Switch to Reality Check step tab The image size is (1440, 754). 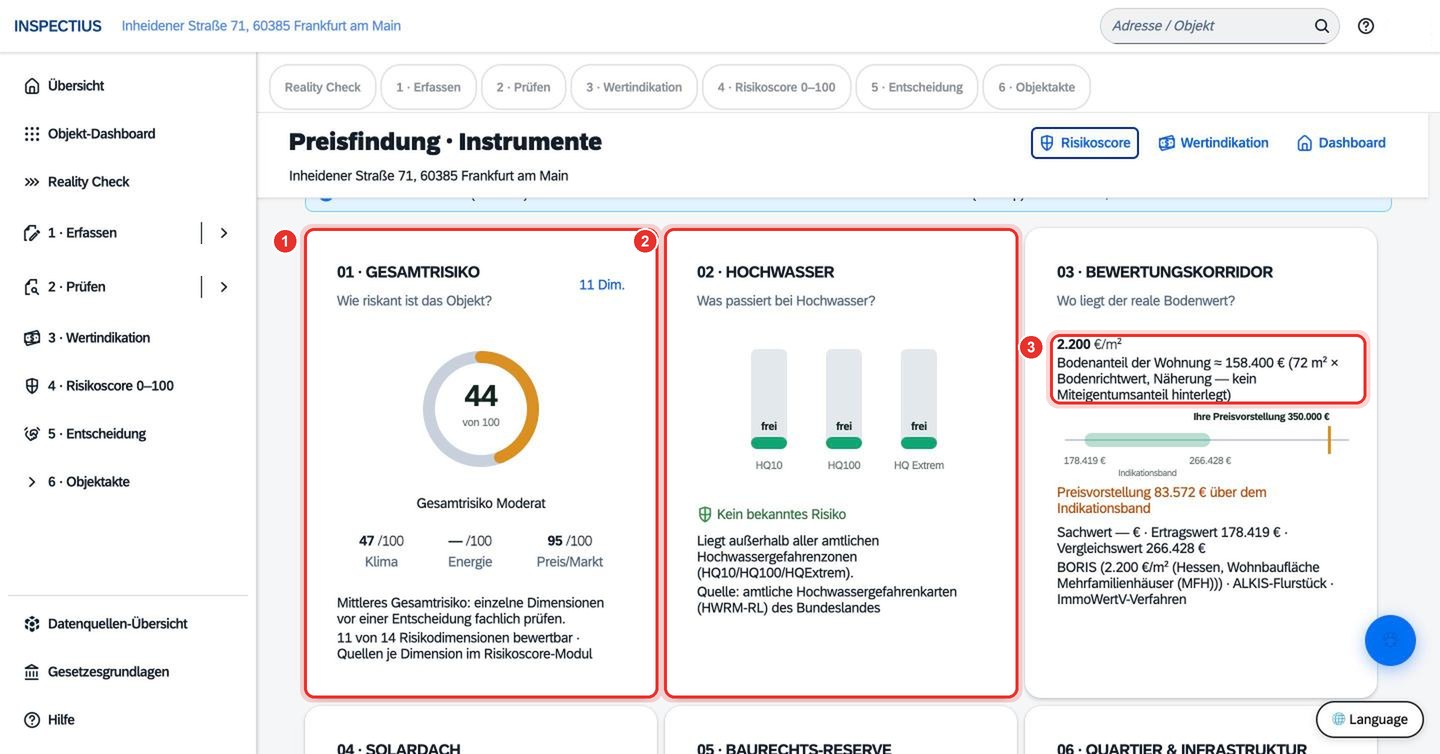(322, 87)
